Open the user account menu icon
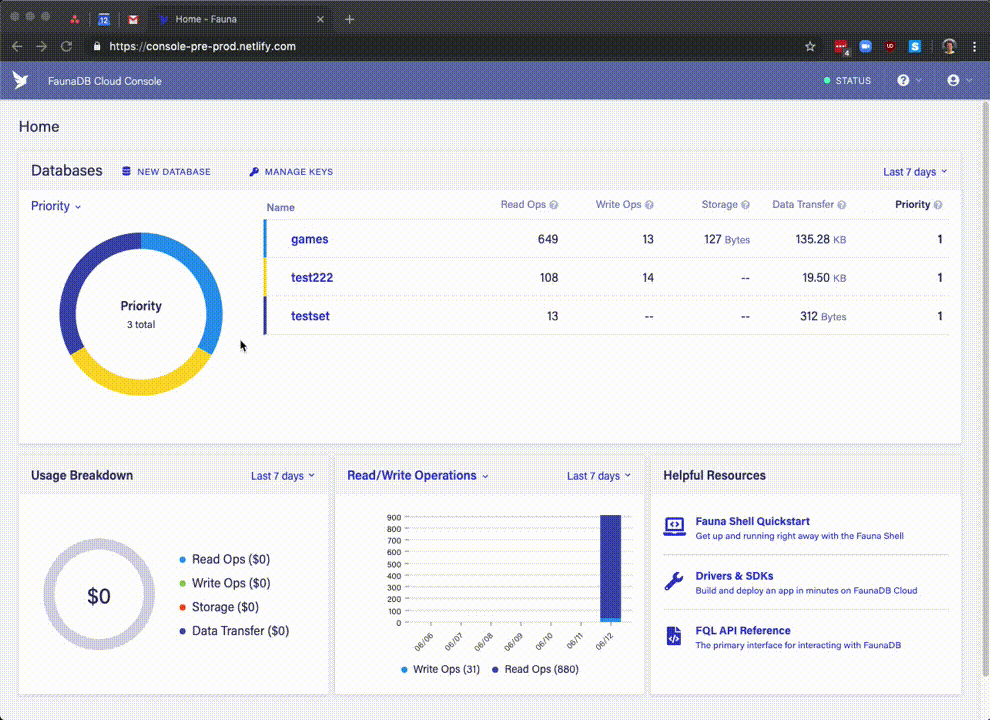 tap(953, 80)
